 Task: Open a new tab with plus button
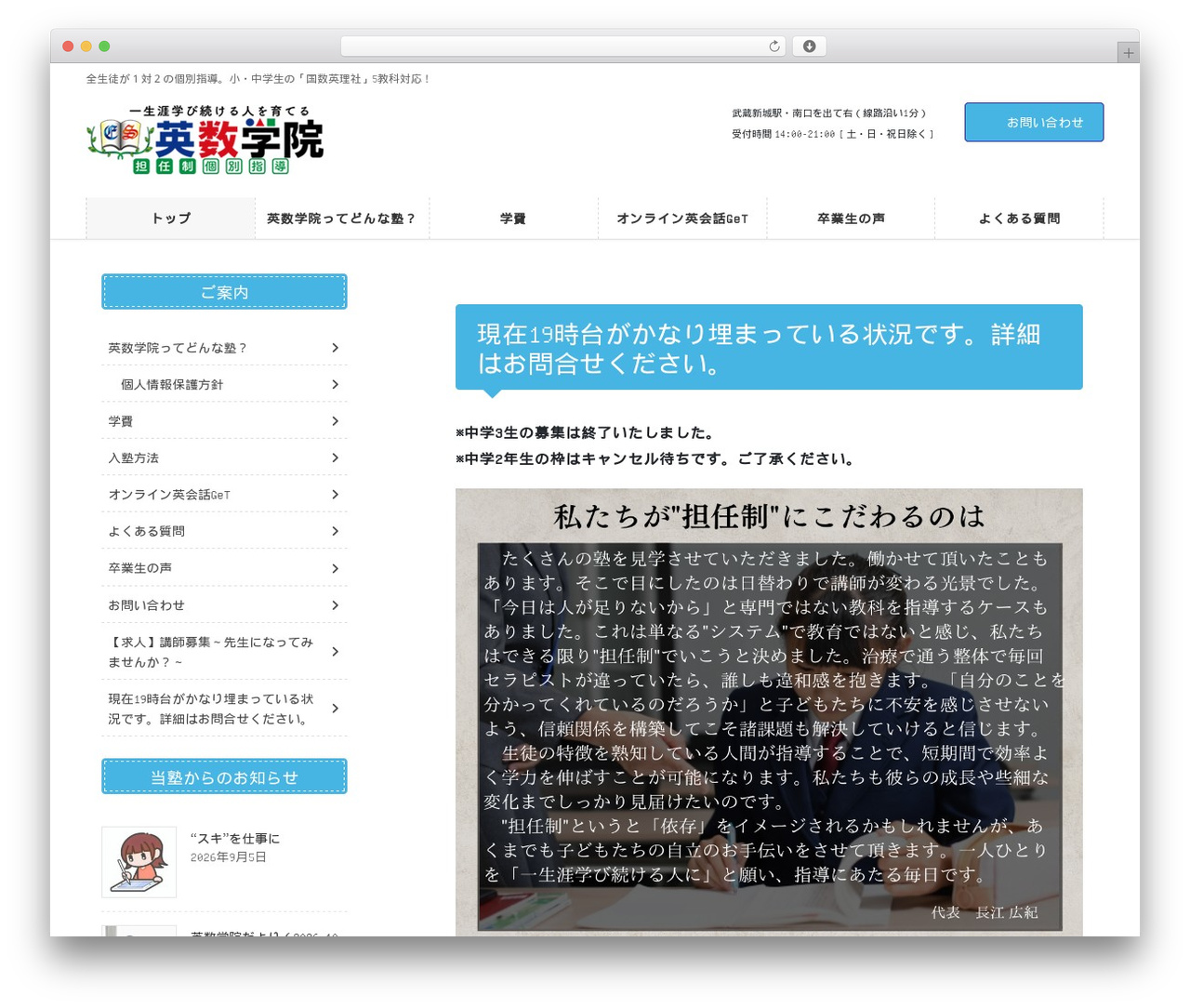tap(1128, 53)
